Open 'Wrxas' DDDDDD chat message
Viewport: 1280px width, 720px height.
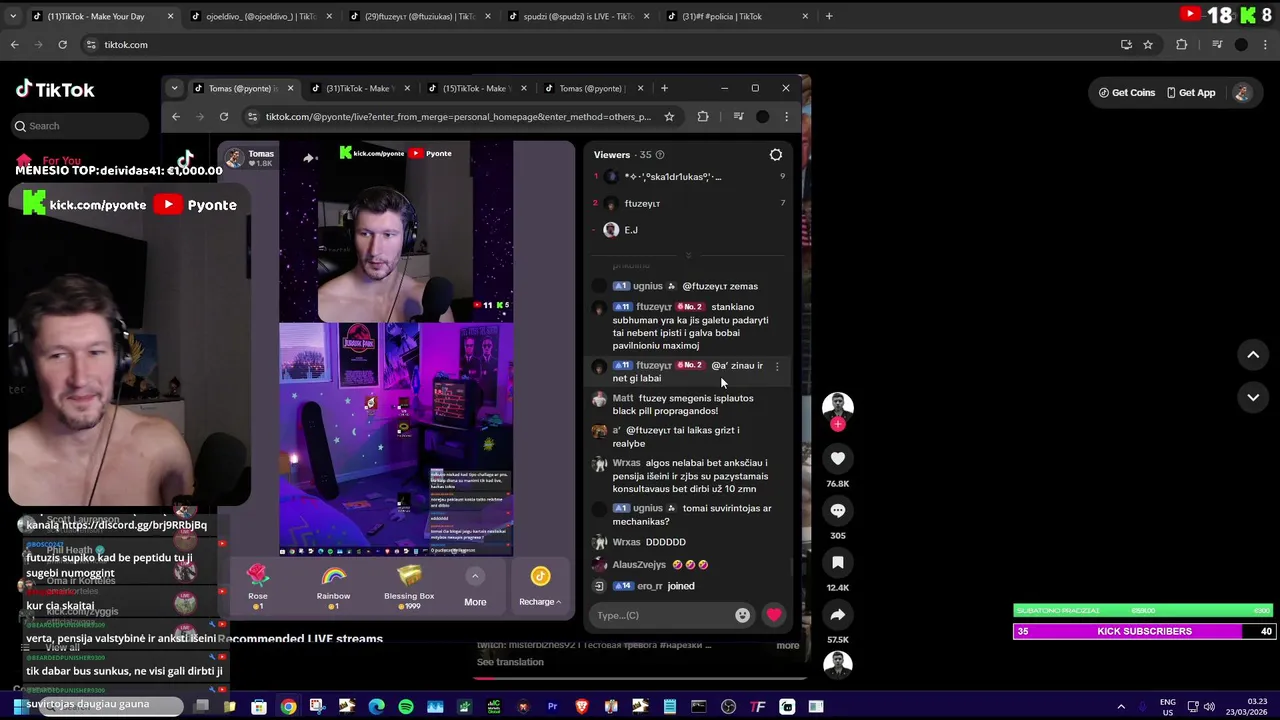pyautogui.click(x=649, y=542)
